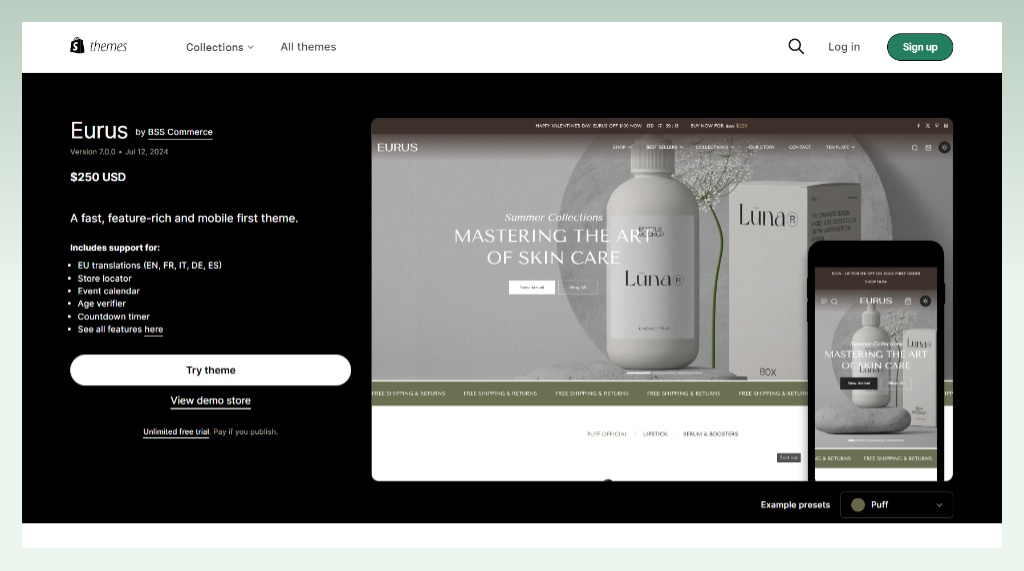Click the cart icon in the mobile preview

908,301
